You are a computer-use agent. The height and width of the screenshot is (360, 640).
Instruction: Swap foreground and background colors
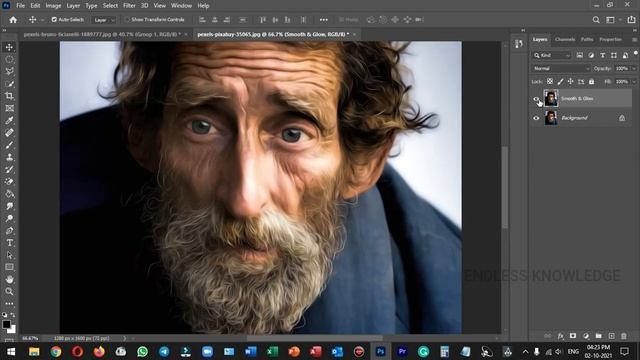(13, 315)
